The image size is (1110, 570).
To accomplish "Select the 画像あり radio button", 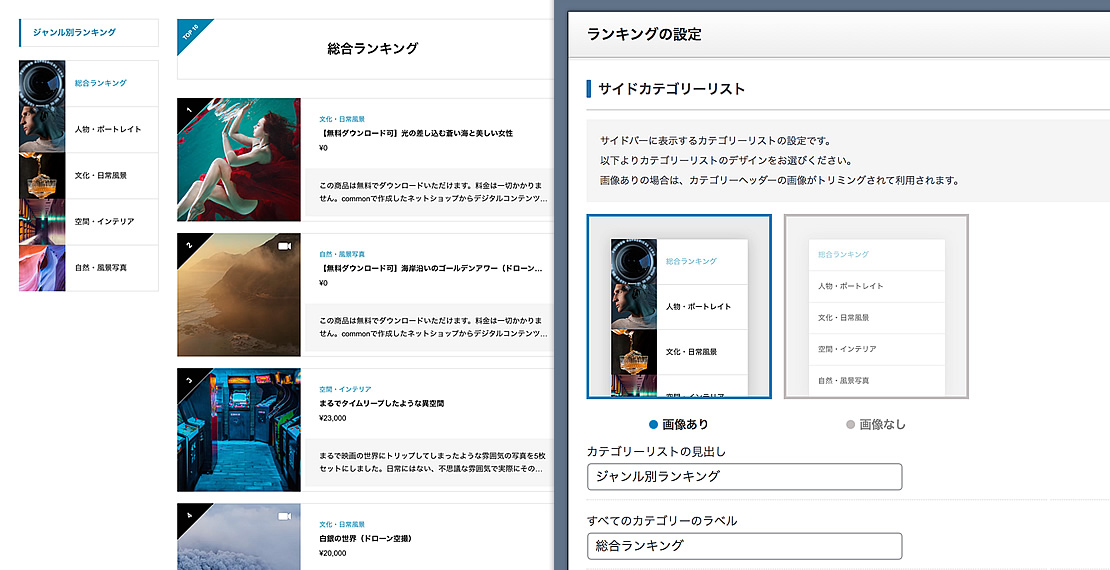I will pos(654,425).
